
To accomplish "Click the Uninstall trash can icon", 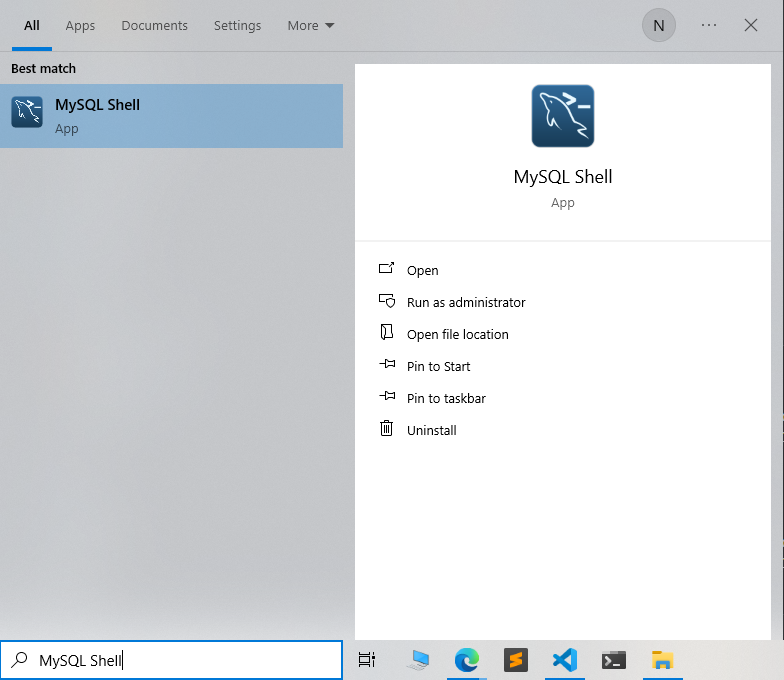I will (x=386, y=428).
